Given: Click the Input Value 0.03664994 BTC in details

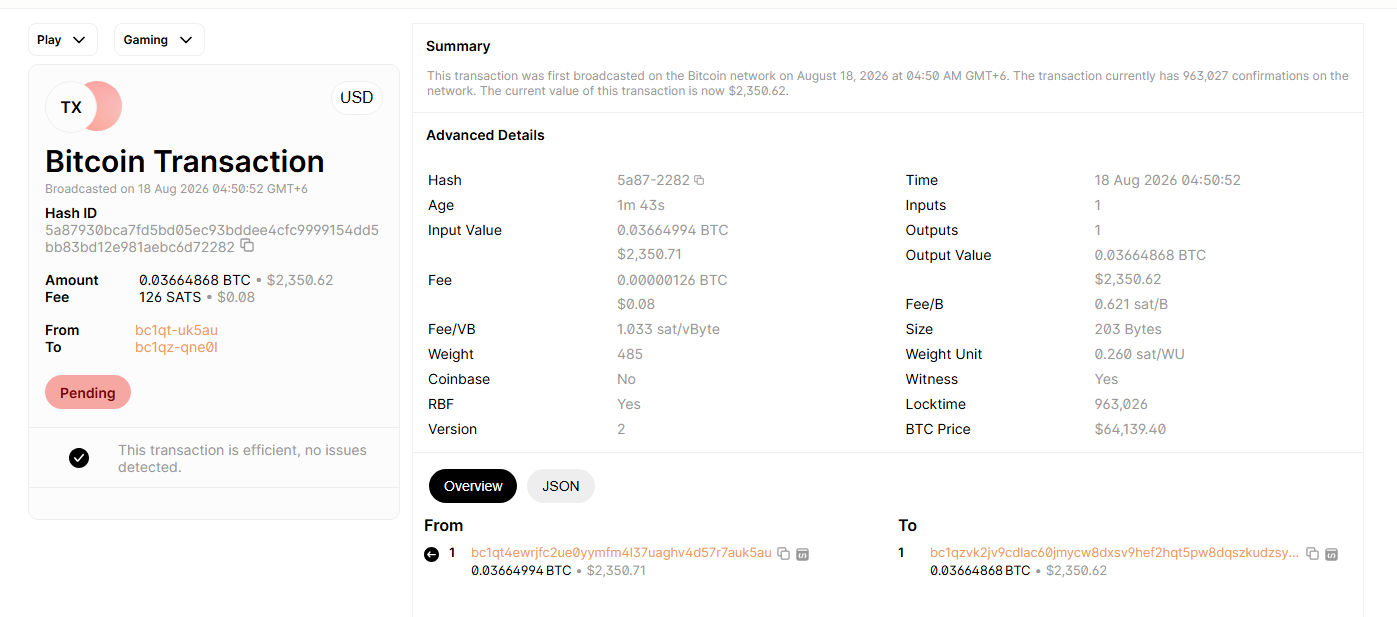Looking at the screenshot, I should [672, 230].
